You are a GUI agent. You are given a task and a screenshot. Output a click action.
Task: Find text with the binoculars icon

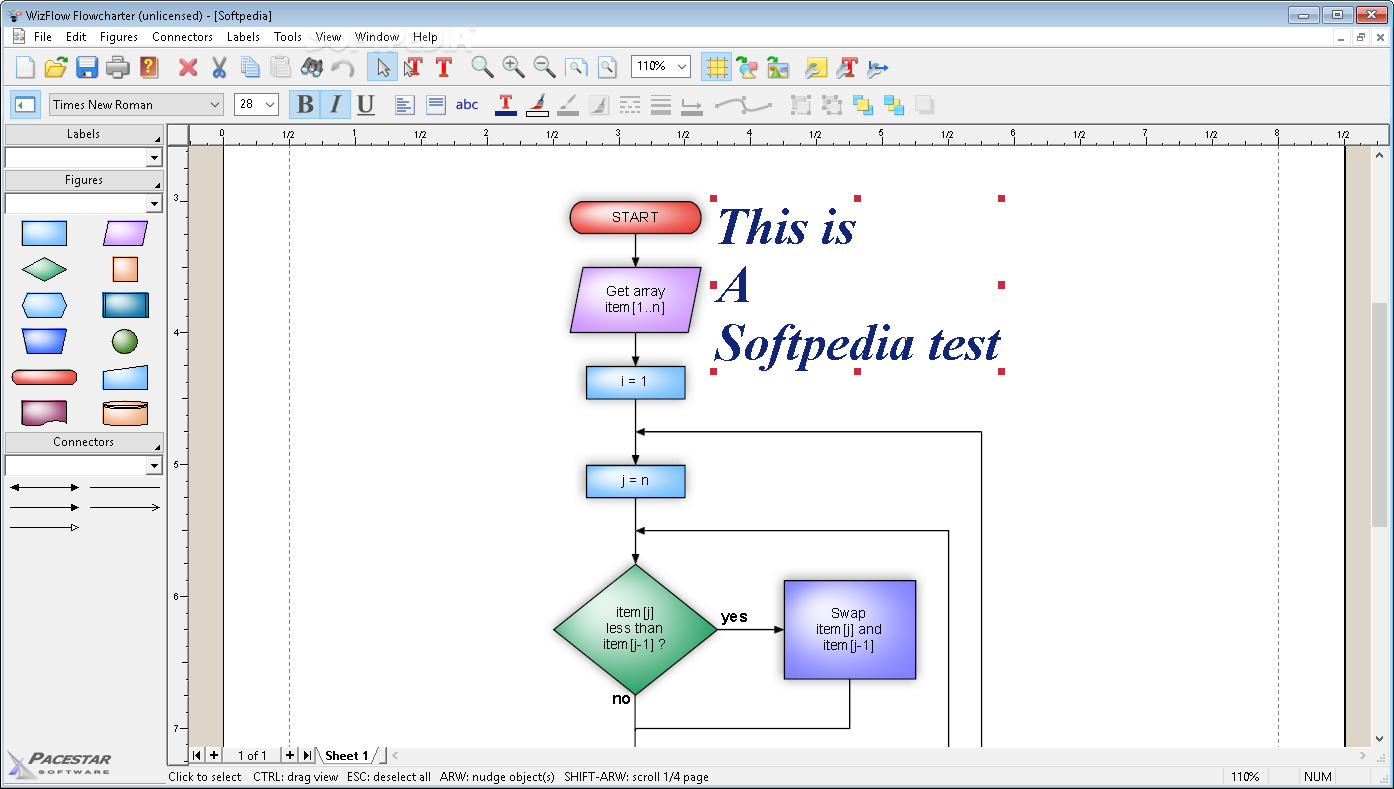(312, 68)
